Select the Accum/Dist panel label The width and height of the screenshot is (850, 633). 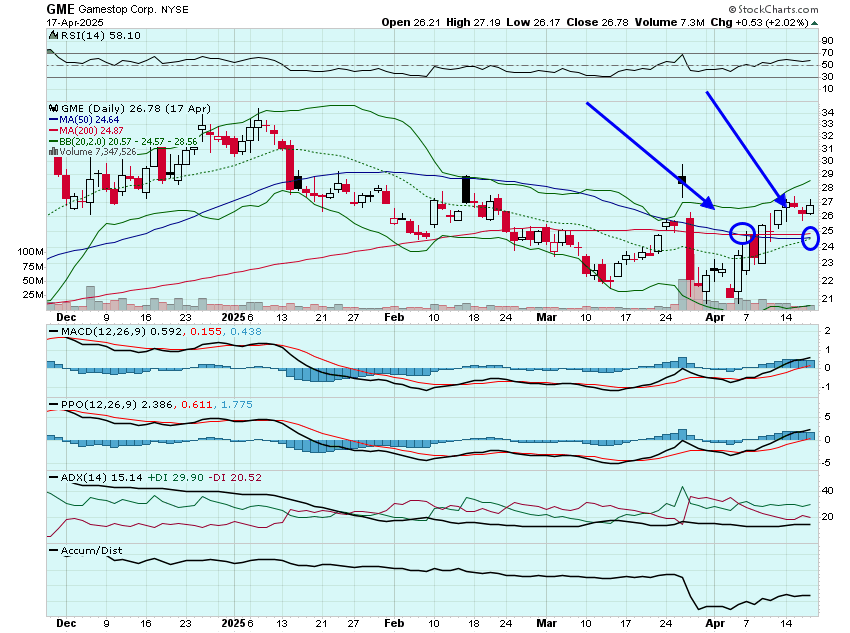(x=91, y=551)
